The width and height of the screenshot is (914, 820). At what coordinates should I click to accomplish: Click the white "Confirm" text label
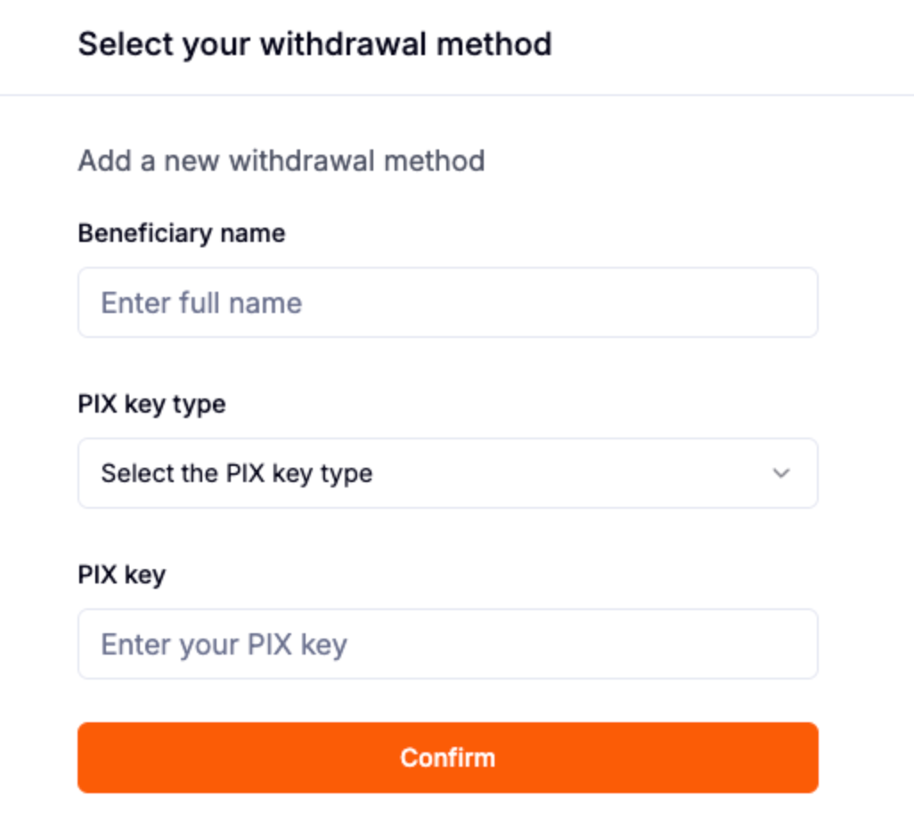[447, 757]
